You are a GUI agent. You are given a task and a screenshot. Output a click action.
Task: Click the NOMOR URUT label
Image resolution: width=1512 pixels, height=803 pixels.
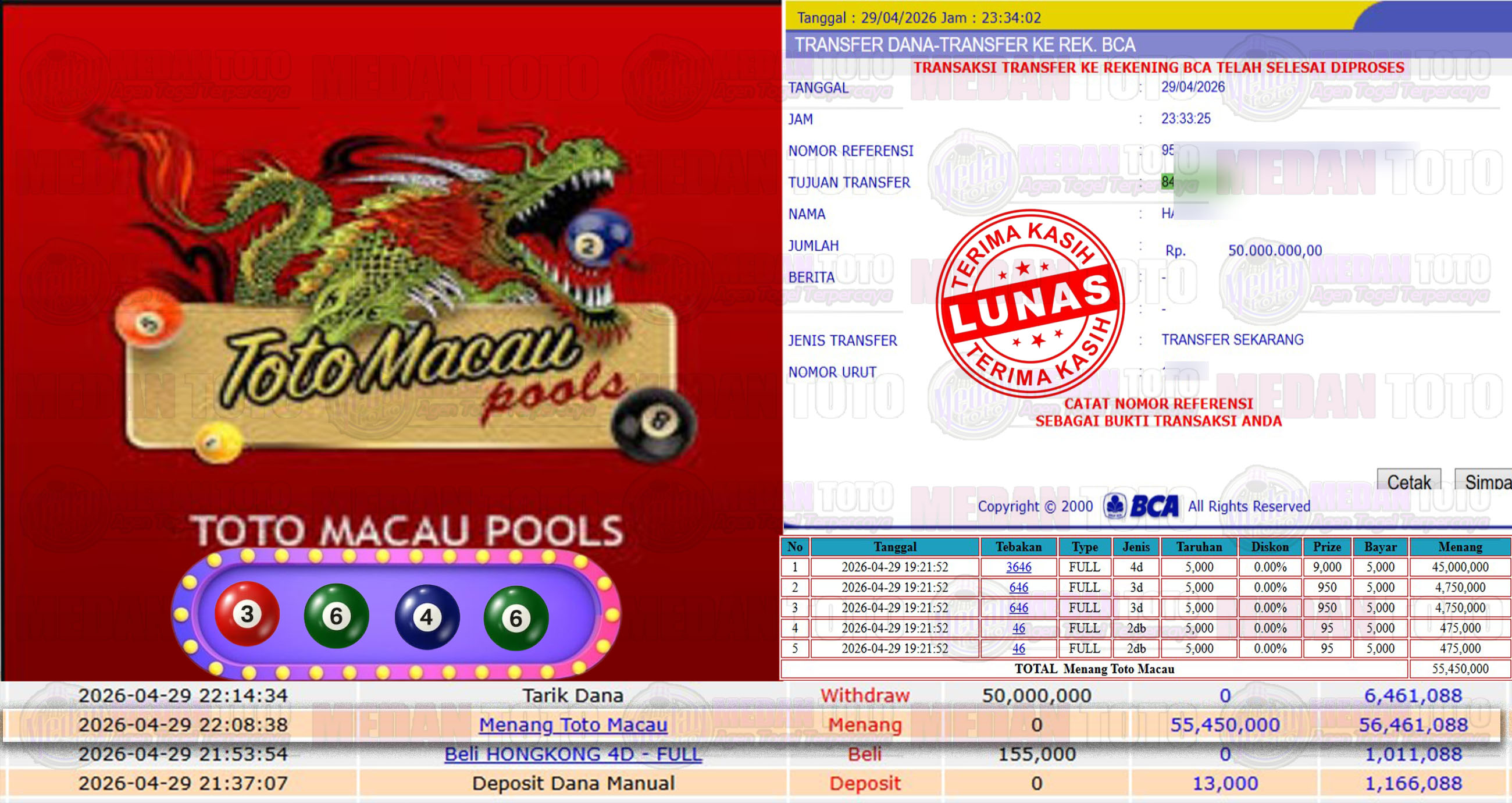[x=832, y=372]
